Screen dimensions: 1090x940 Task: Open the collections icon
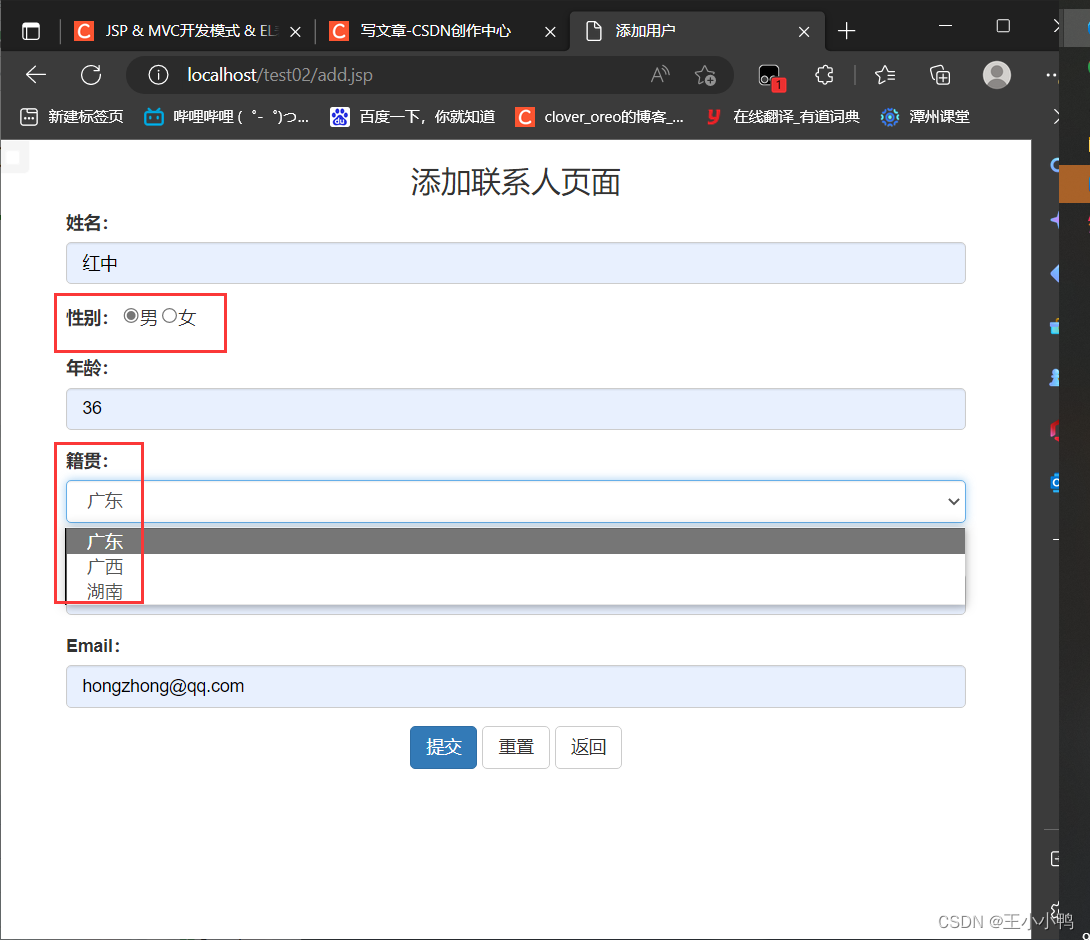(939, 74)
